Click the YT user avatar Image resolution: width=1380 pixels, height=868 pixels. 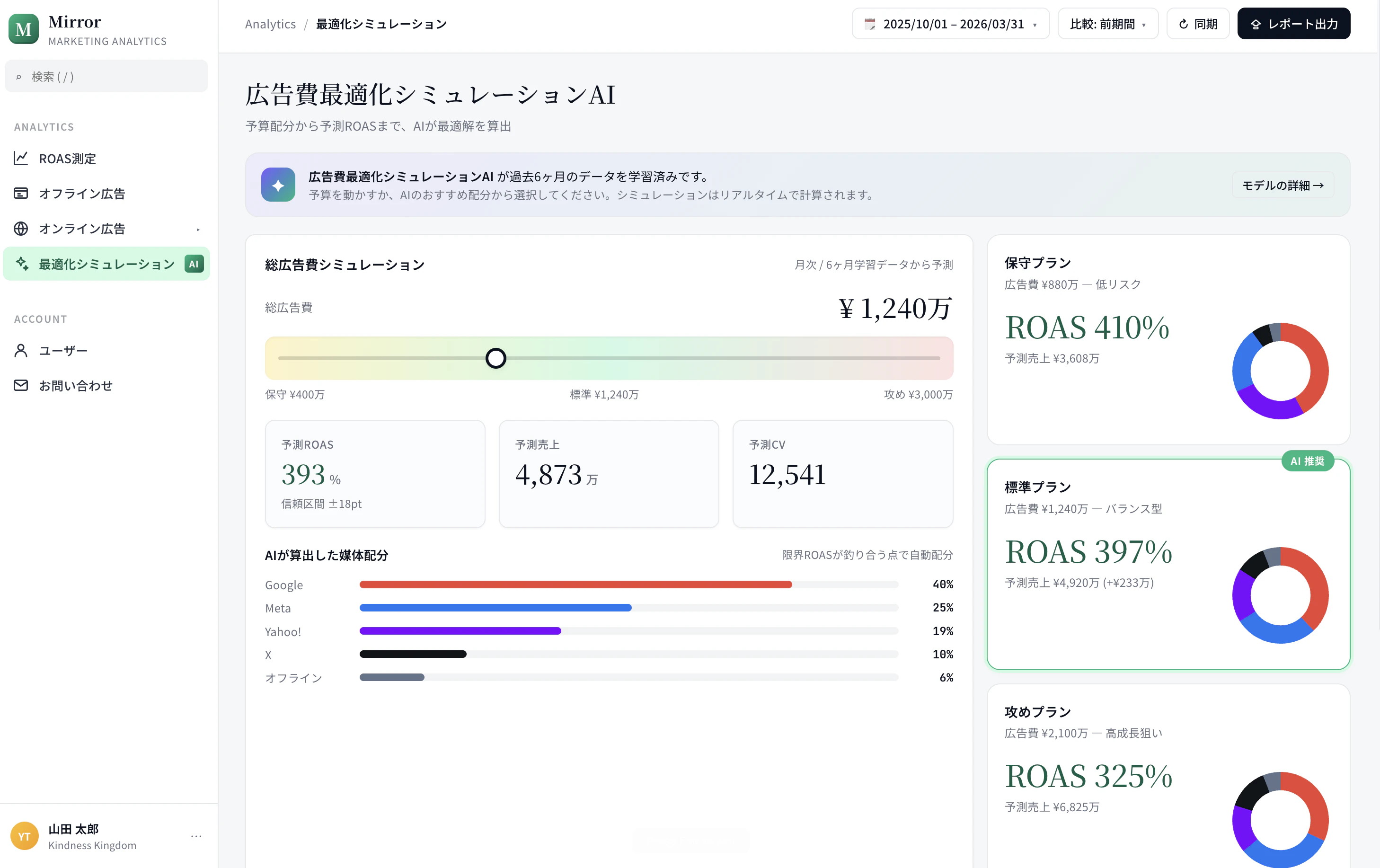click(x=24, y=836)
